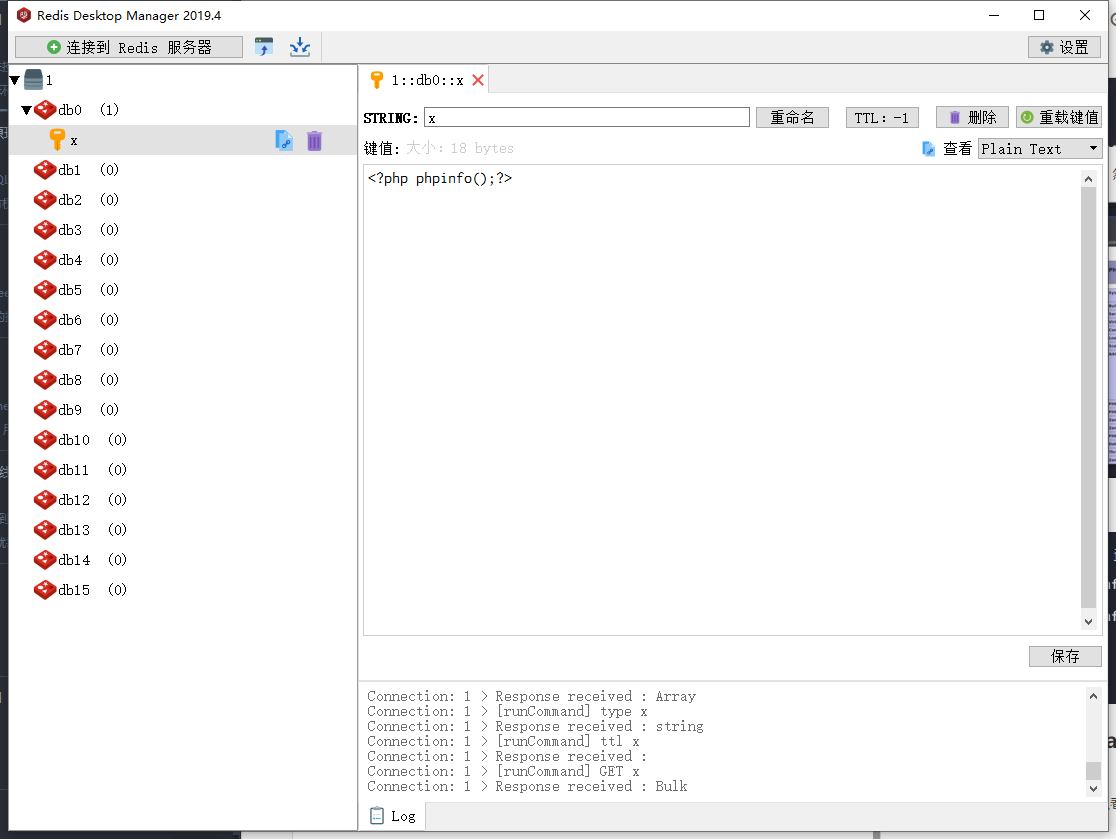Click the db6 Redis database icon

45,320
